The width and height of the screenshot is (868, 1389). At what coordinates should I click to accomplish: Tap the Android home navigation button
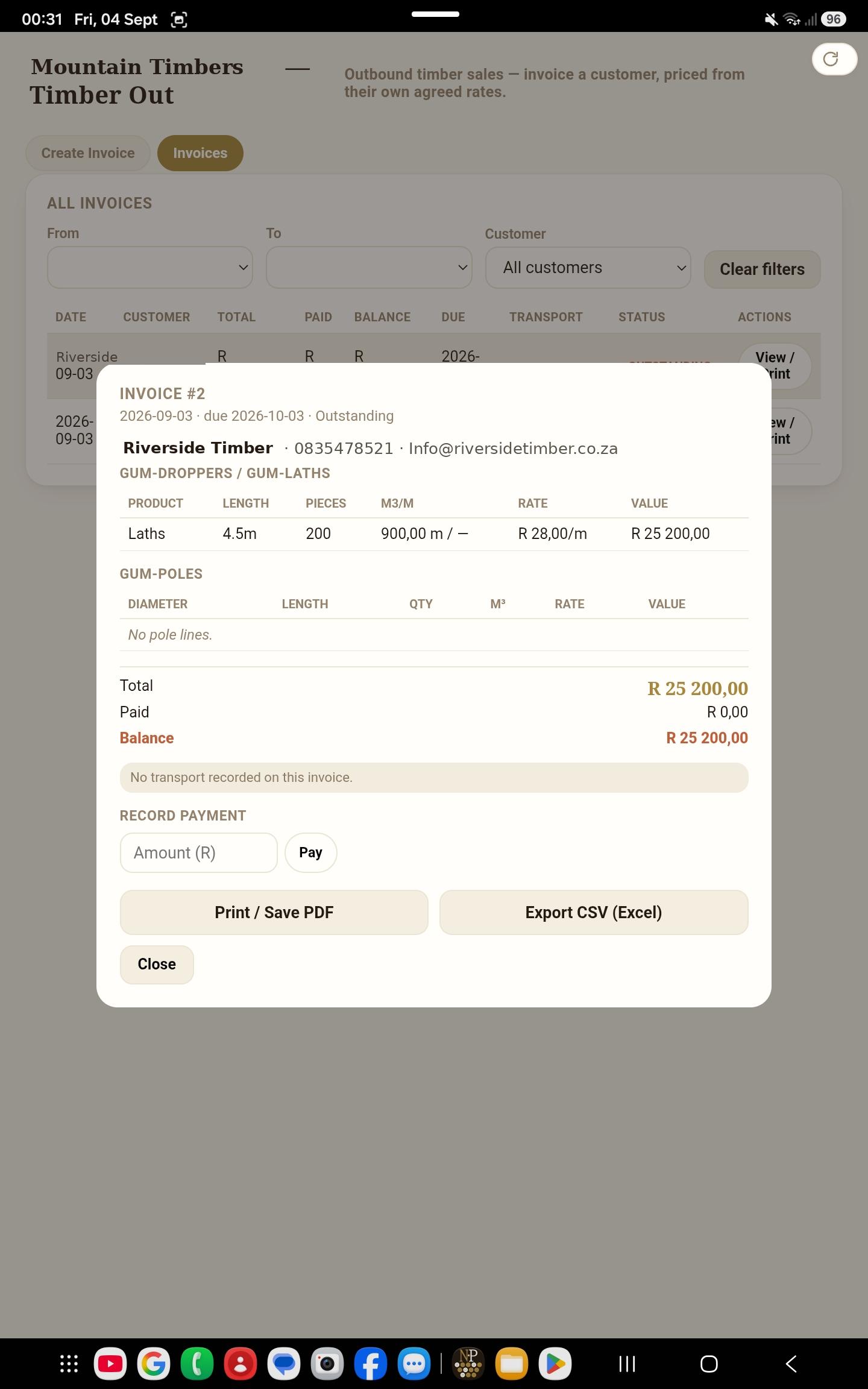click(709, 1364)
